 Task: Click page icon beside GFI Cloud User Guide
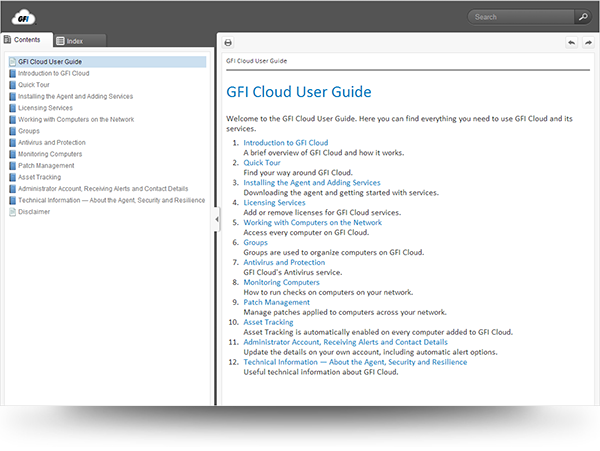(x=13, y=62)
